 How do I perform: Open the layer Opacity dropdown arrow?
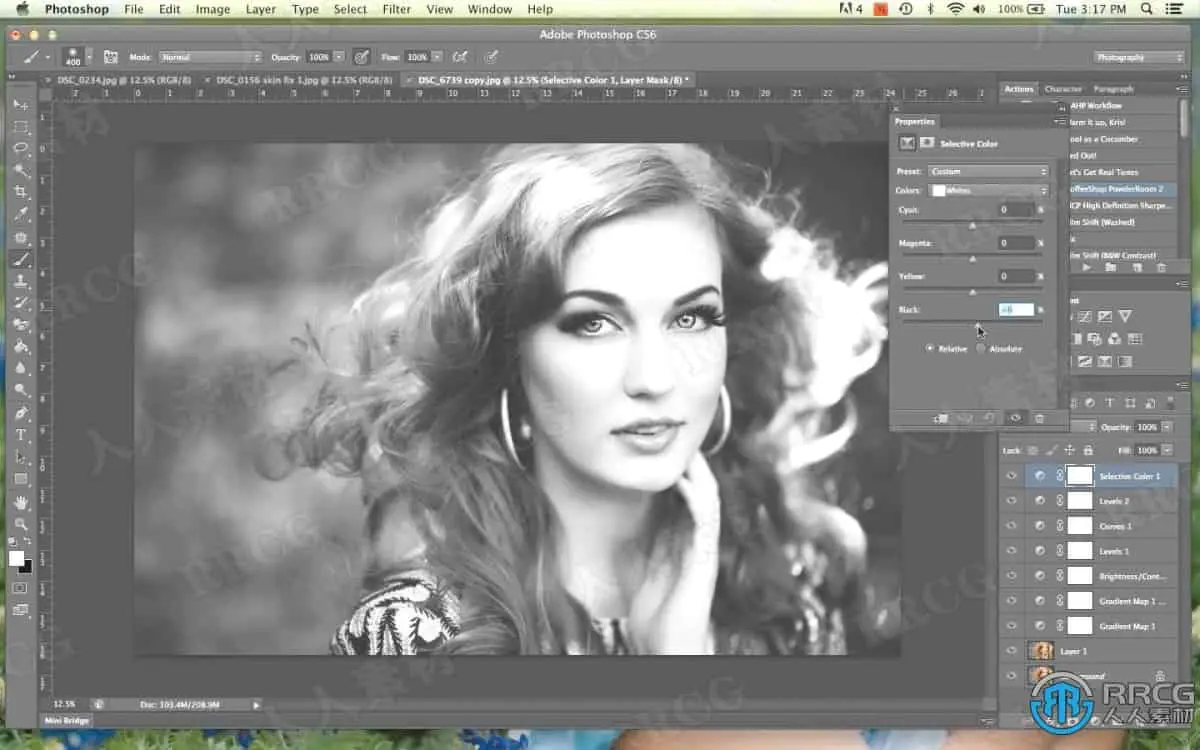click(x=1167, y=427)
